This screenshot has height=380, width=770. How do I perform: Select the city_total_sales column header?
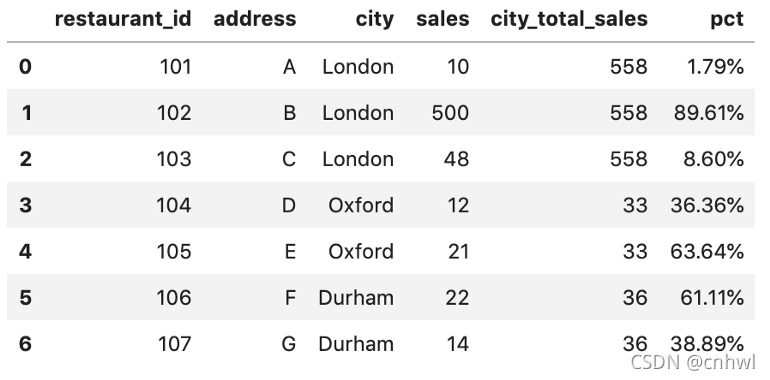click(x=569, y=20)
